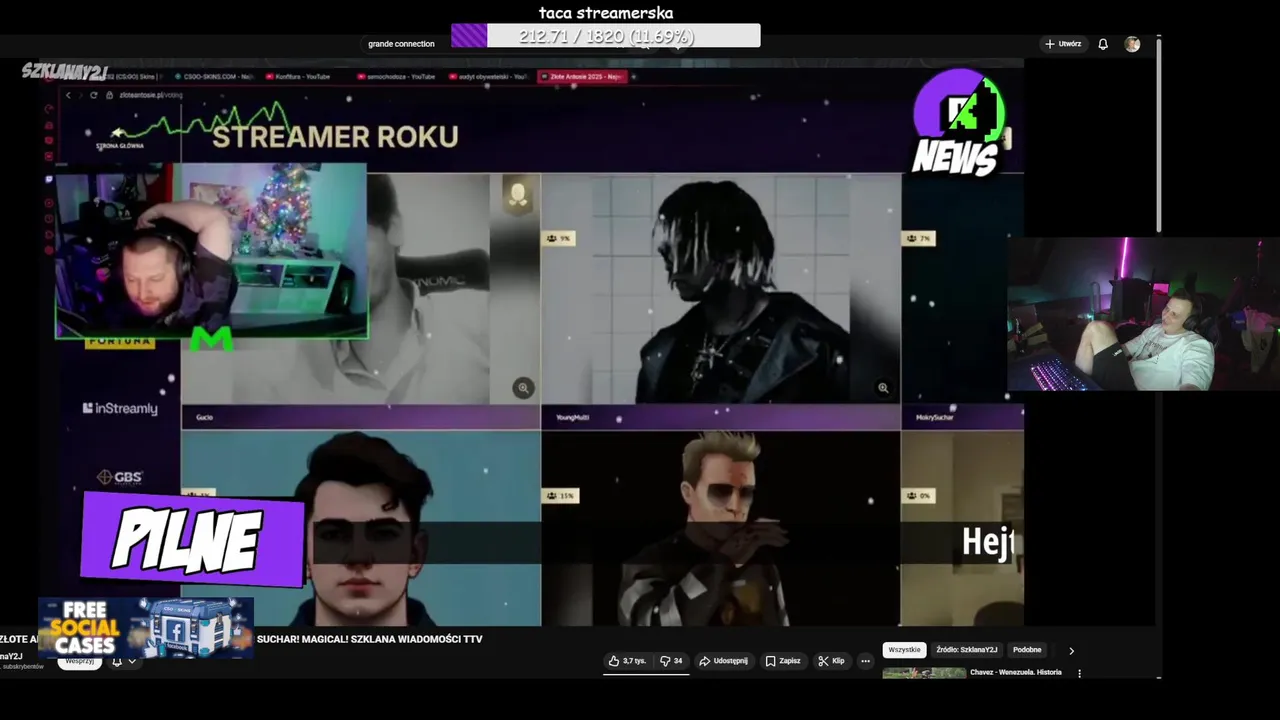Viewport: 1280px width, 720px height.
Task: Like the video with 3,7 tys. likes
Action: click(627, 661)
